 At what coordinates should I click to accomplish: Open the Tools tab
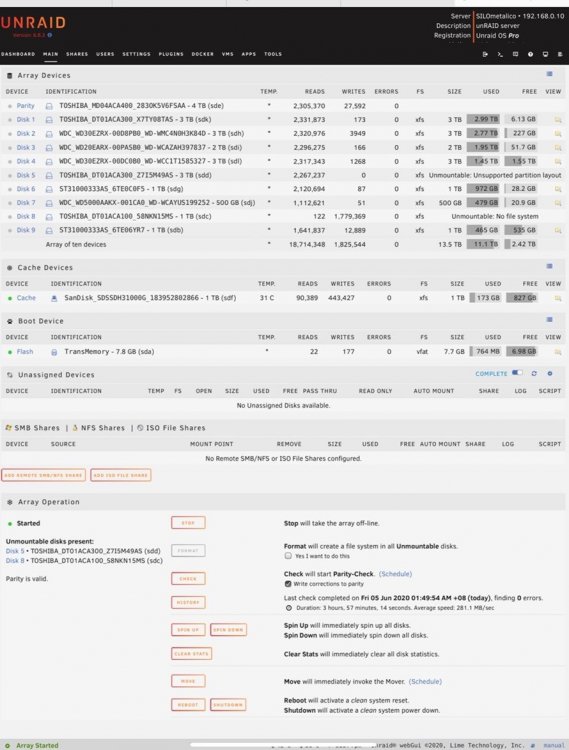click(x=273, y=54)
